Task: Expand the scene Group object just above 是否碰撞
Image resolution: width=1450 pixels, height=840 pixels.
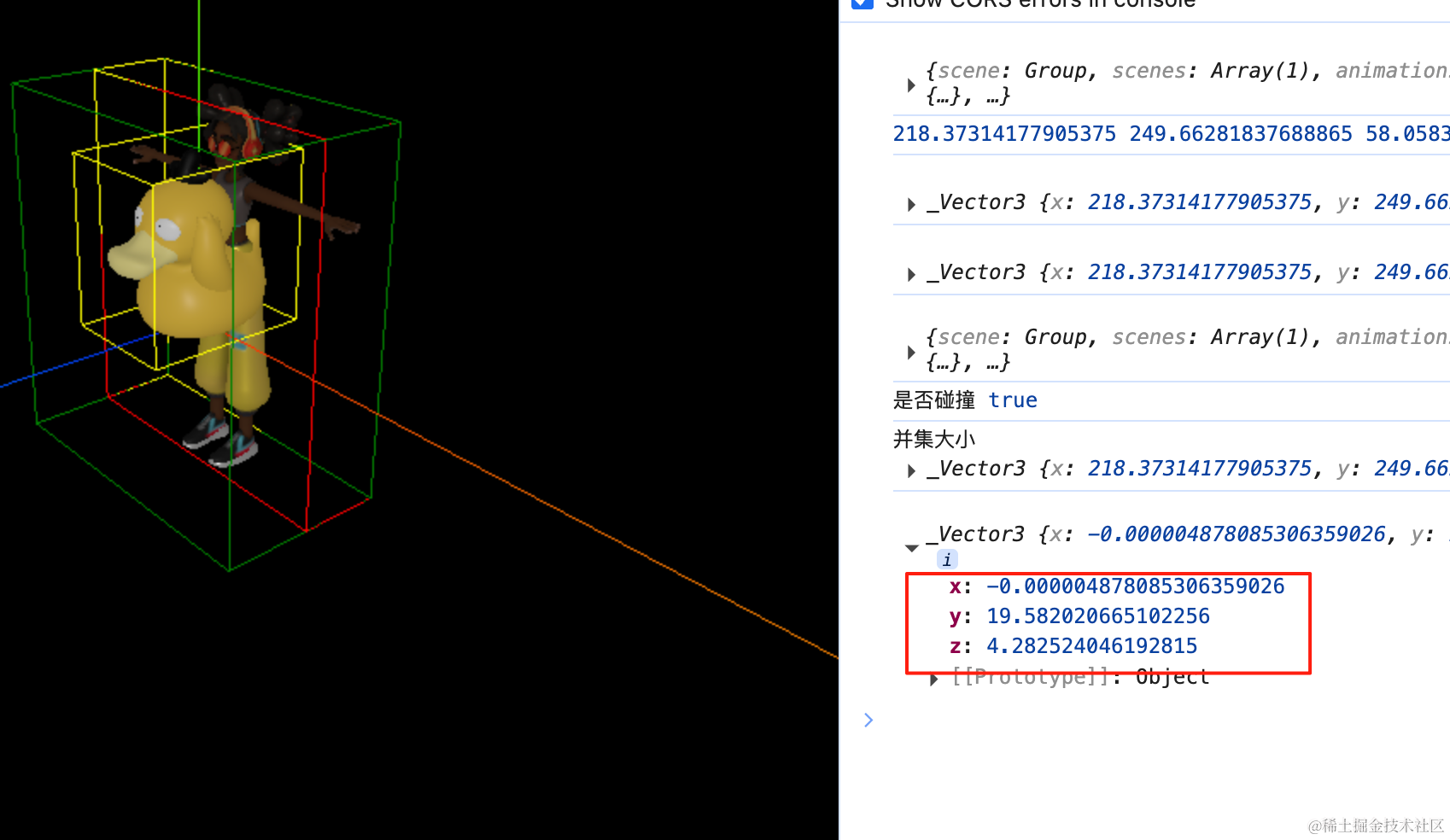Action: [x=911, y=351]
